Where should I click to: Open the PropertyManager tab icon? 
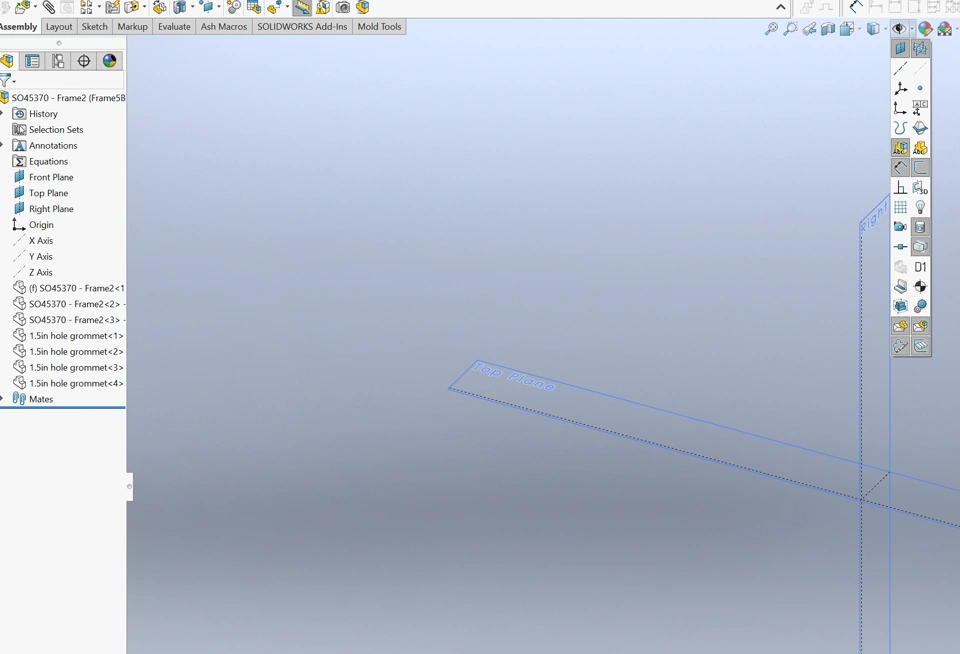pyautogui.click(x=32, y=61)
